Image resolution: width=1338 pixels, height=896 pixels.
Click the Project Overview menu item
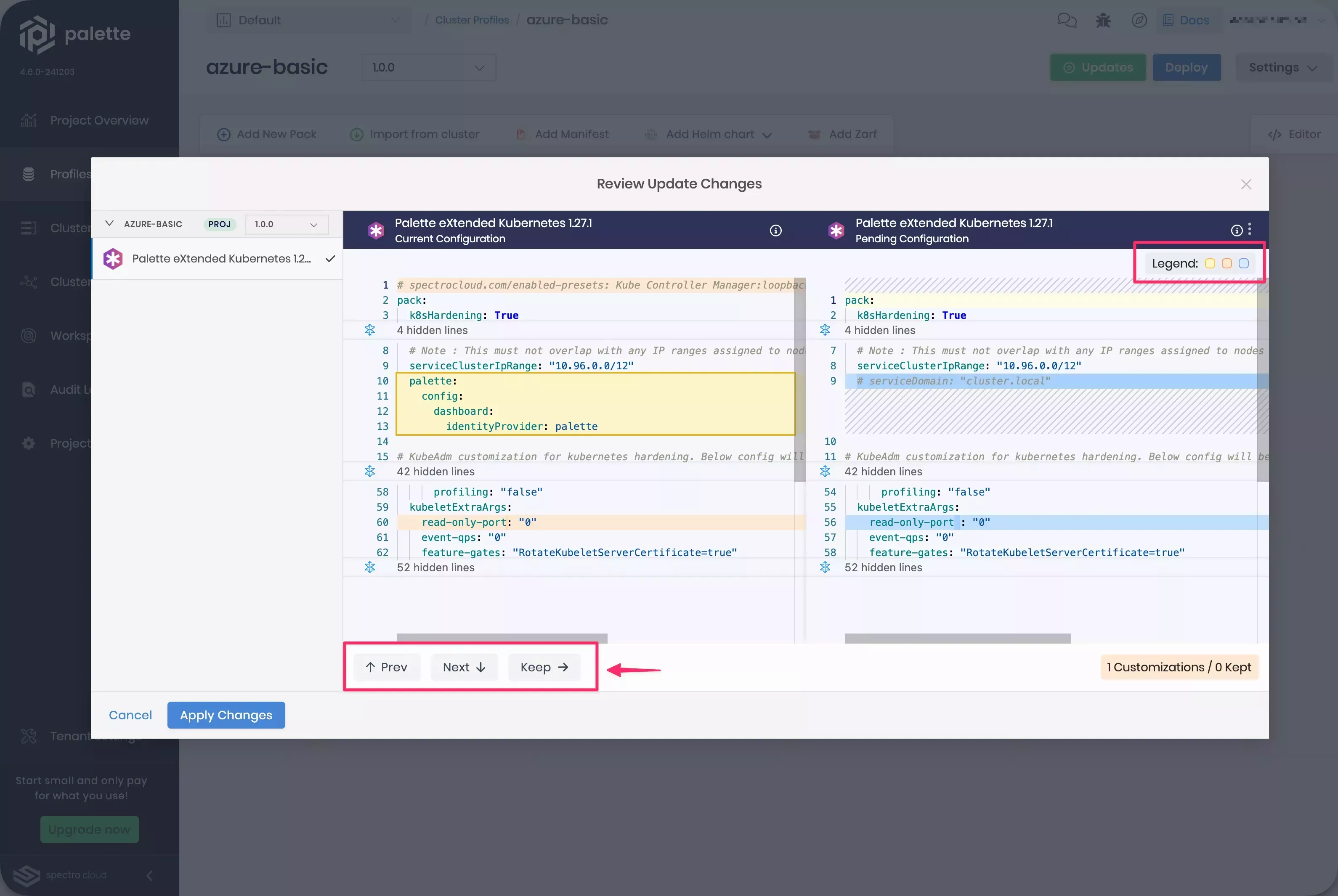(99, 120)
